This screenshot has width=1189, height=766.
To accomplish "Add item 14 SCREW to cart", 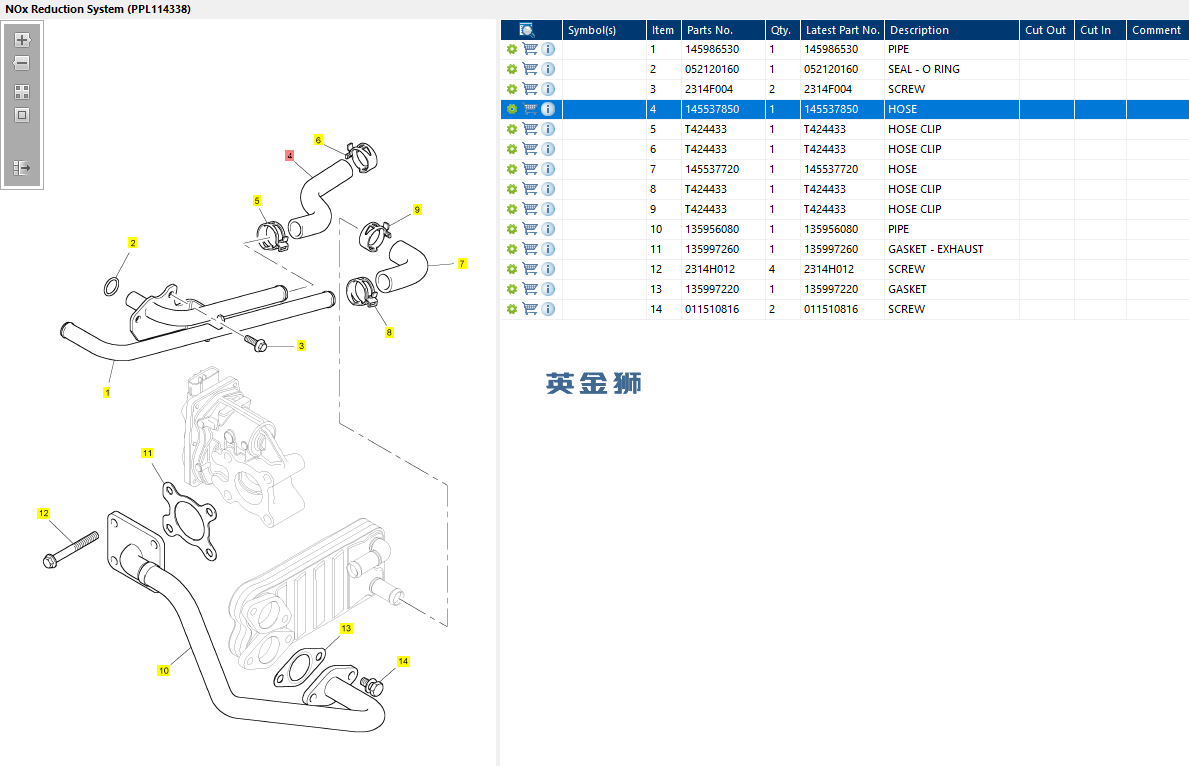I will tap(530, 309).
